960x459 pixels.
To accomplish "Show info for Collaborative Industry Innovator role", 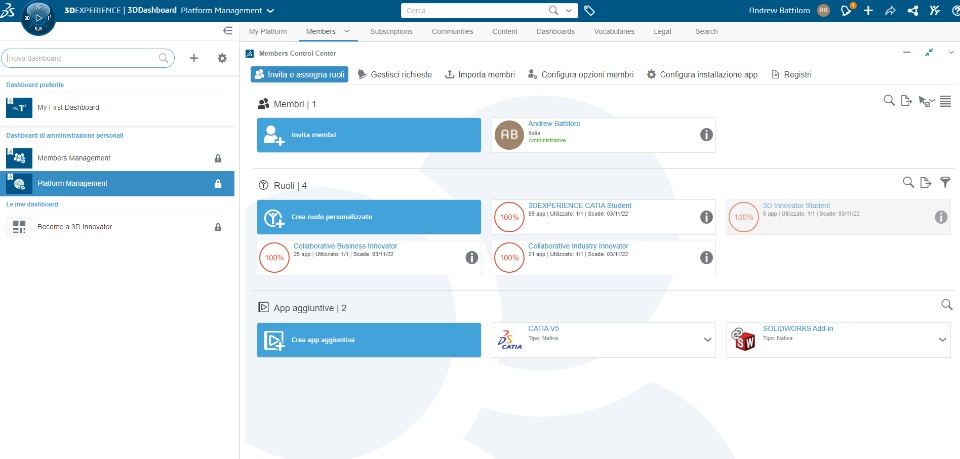I will (x=707, y=258).
